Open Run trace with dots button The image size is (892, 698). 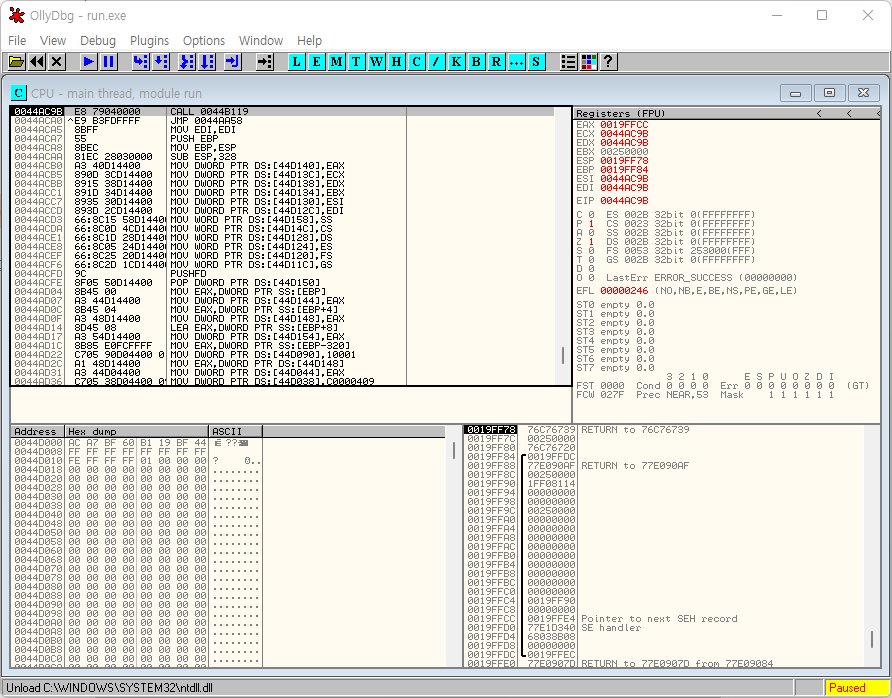(516, 61)
